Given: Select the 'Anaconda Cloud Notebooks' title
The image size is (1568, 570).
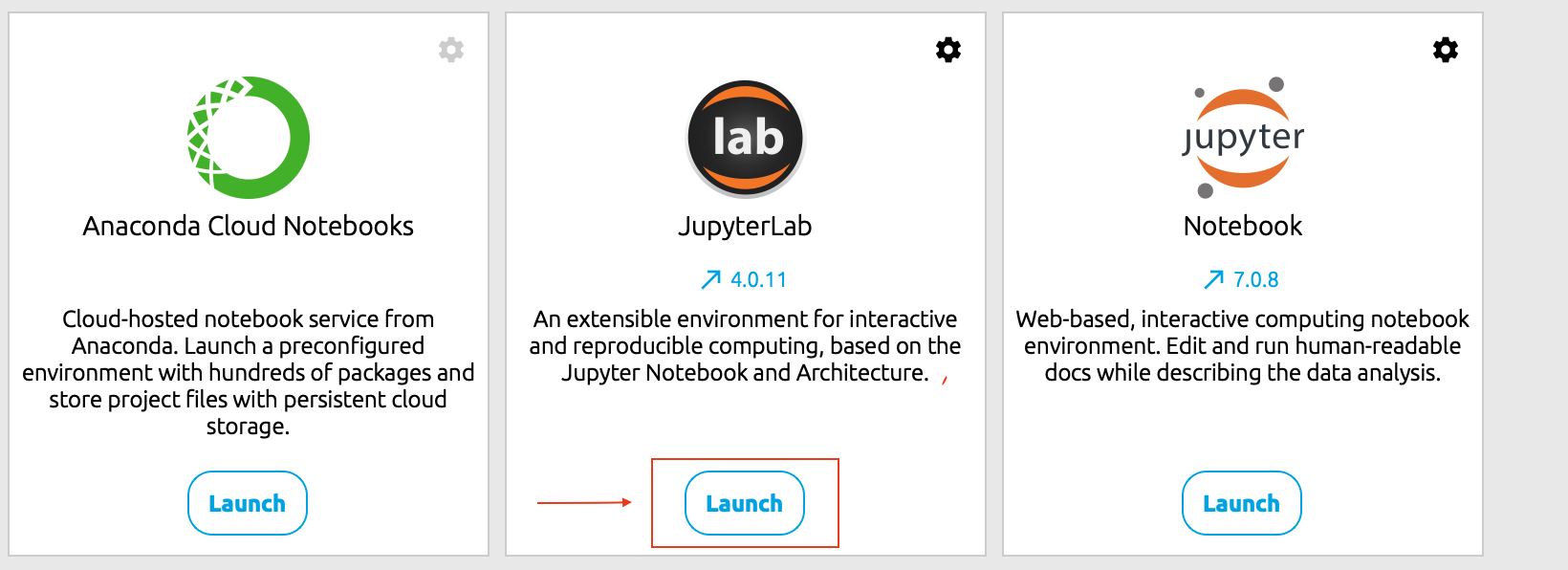Looking at the screenshot, I should coord(249,226).
